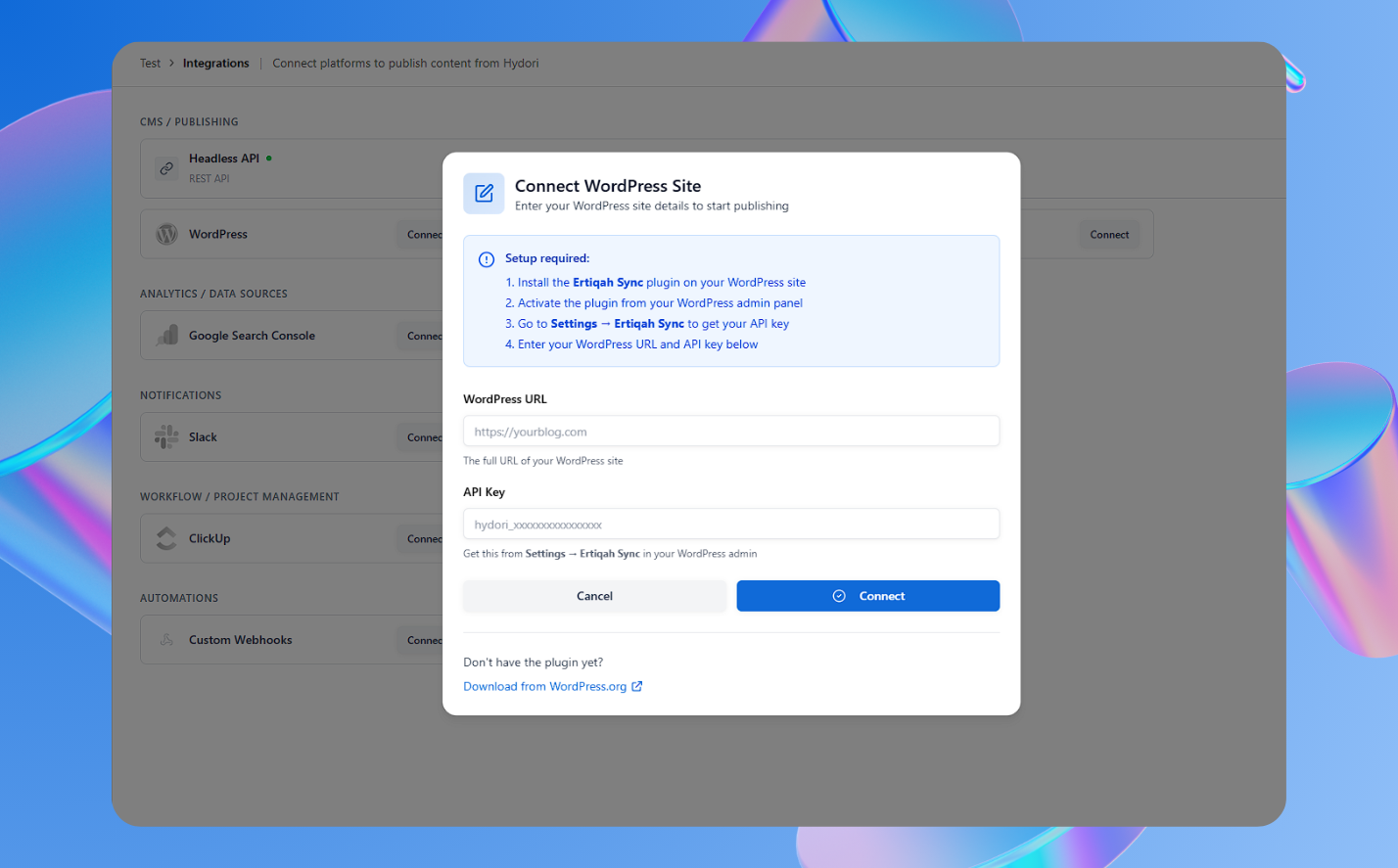This screenshot has width=1398, height=868.
Task: Connect the Slack integration
Action: coord(420,437)
